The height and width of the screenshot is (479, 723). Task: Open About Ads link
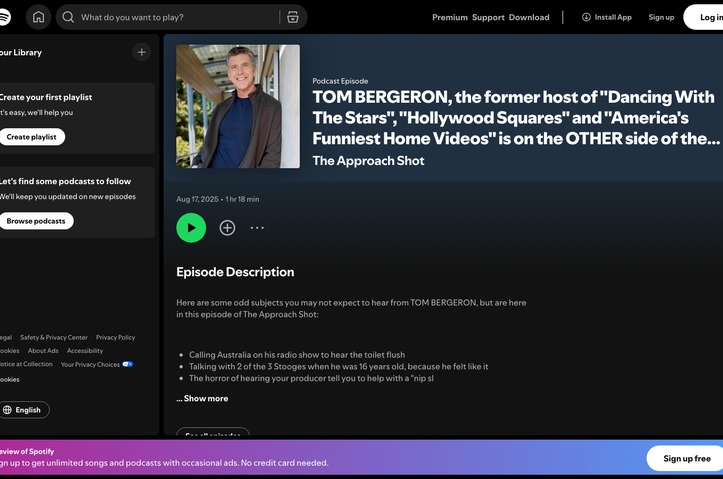(x=43, y=351)
